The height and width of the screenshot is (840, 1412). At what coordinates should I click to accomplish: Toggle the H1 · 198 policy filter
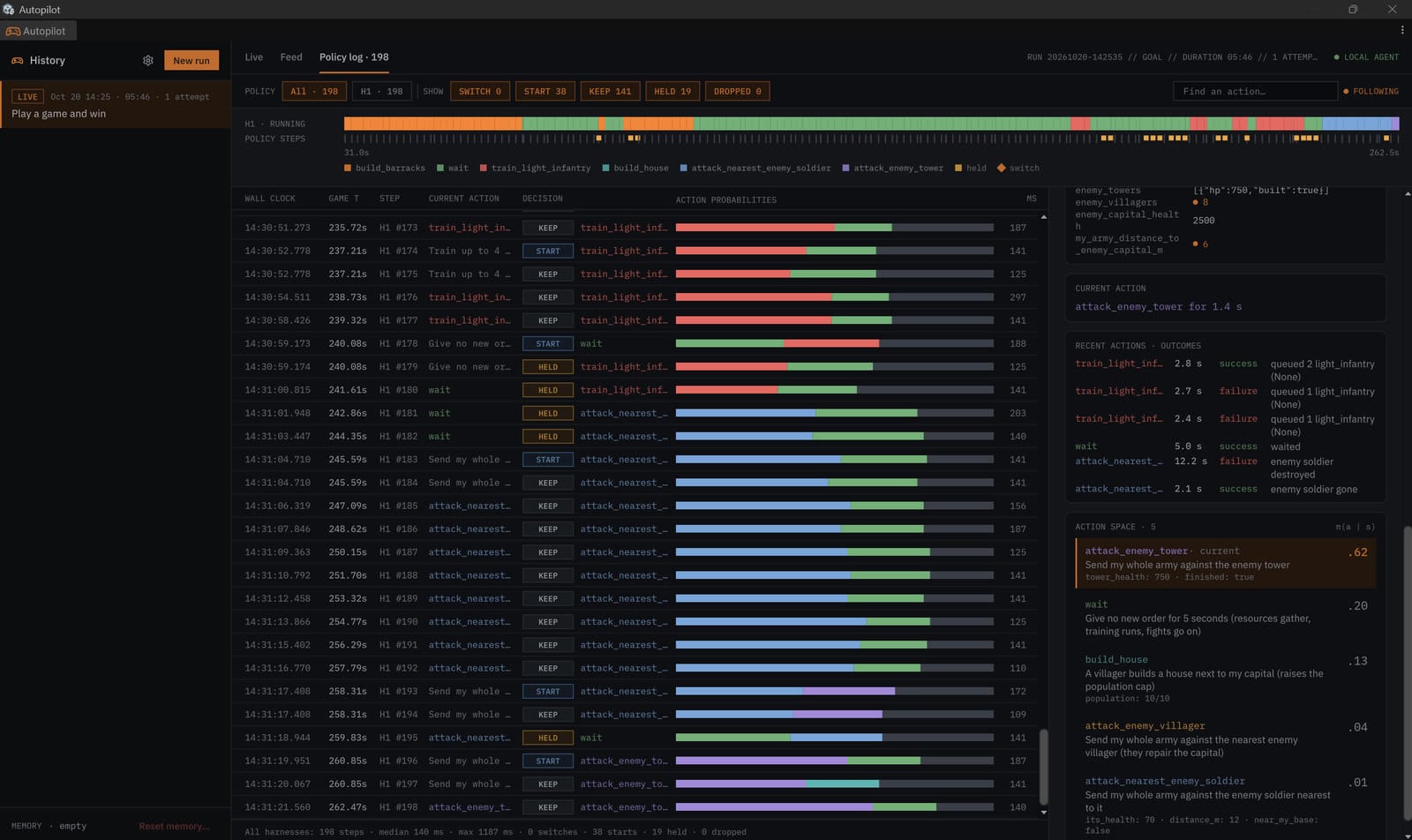(x=382, y=92)
